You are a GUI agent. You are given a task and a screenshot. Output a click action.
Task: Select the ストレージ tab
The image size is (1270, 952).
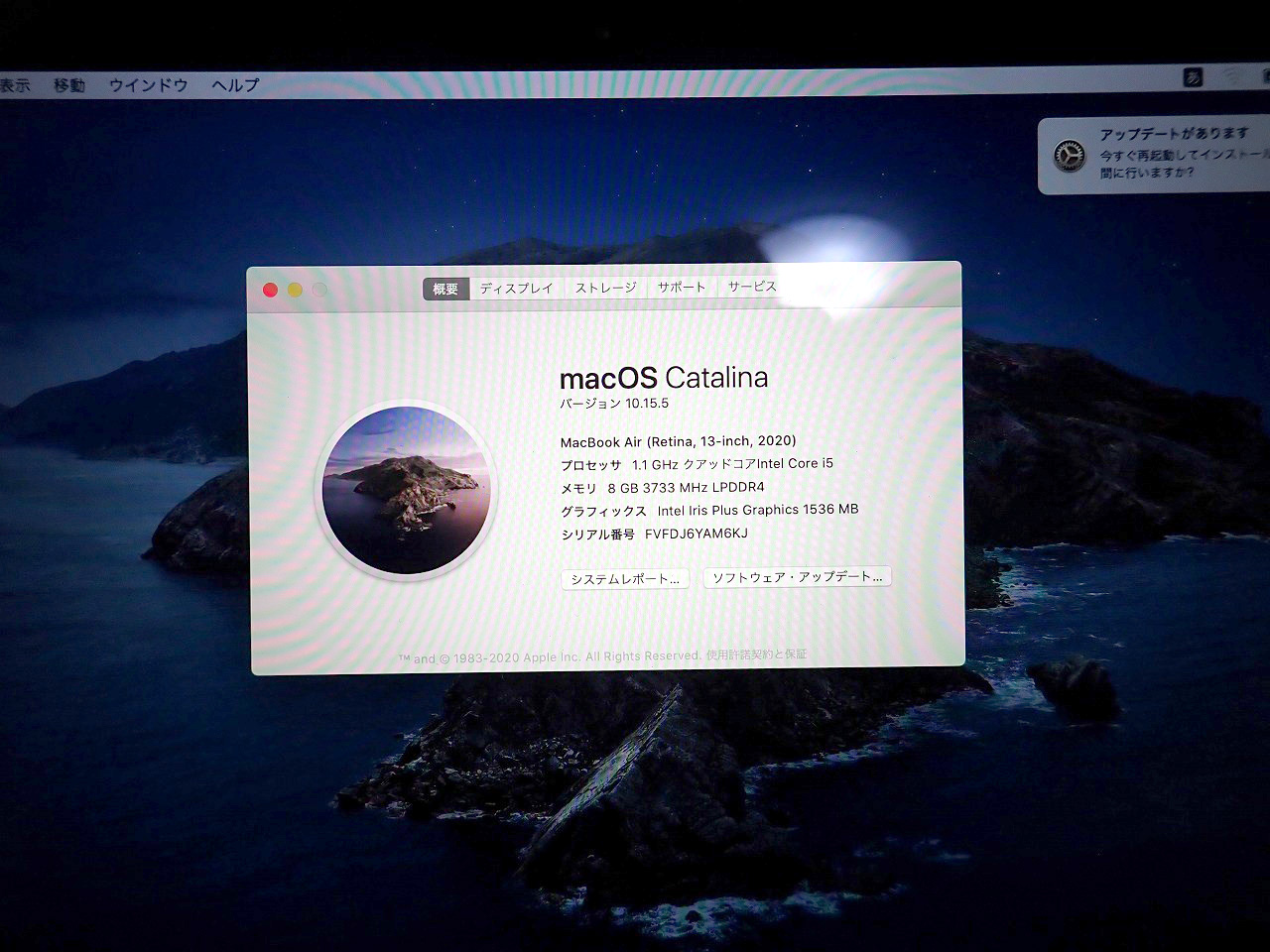pyautogui.click(x=605, y=288)
